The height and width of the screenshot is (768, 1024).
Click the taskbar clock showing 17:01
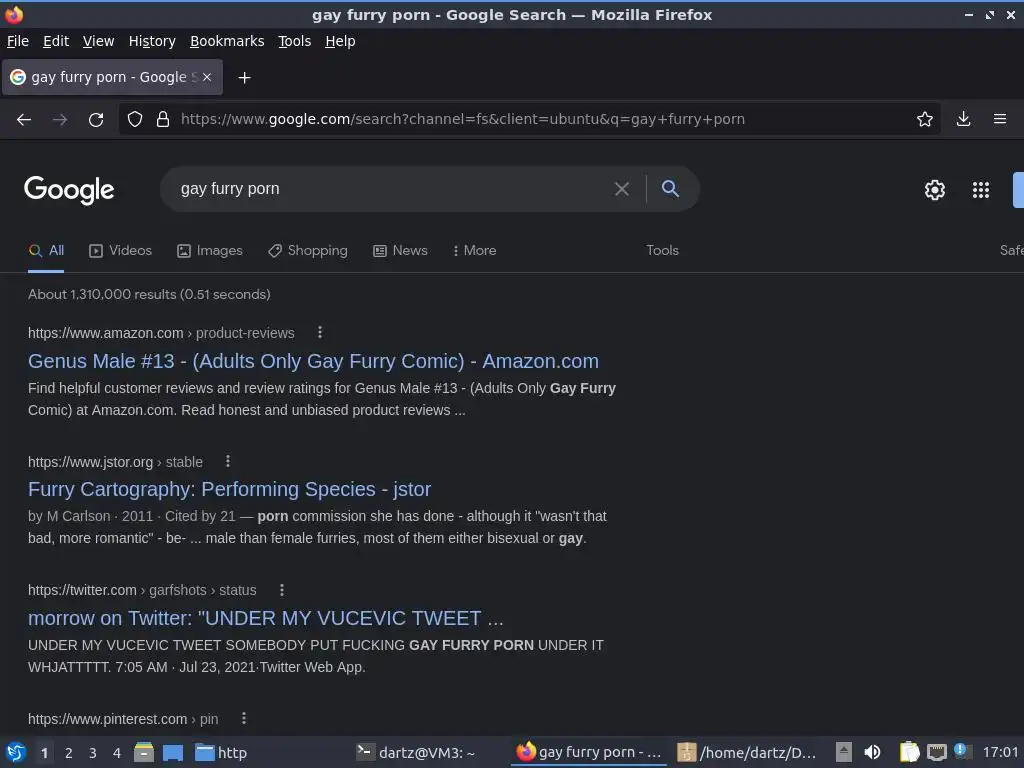click(x=1000, y=752)
